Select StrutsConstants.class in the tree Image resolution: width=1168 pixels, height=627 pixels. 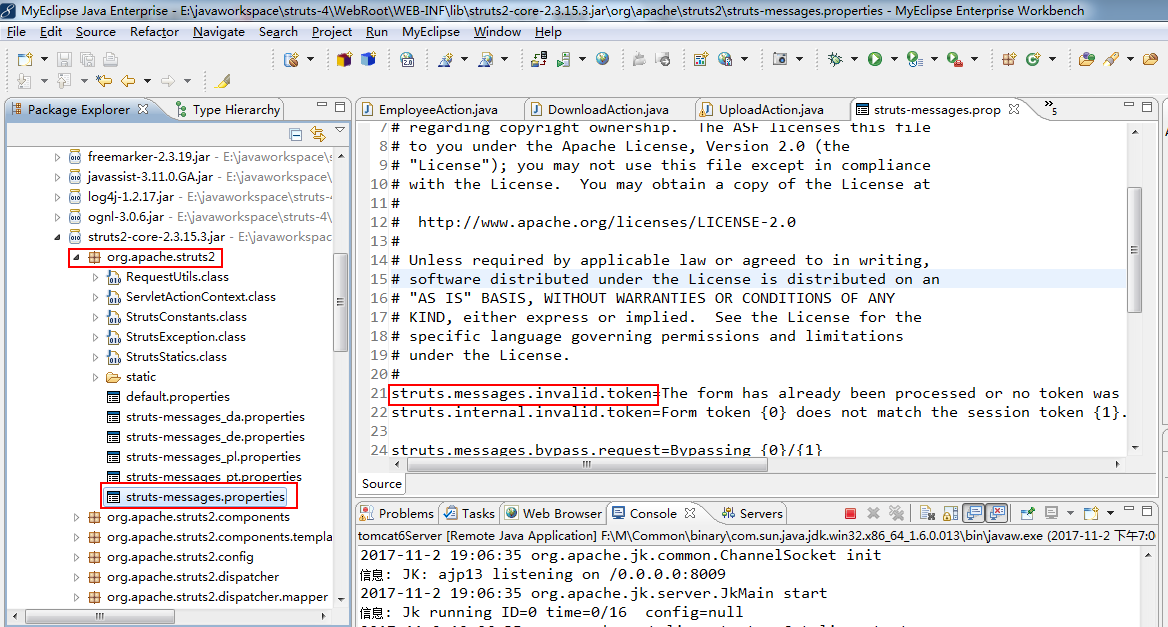point(185,316)
